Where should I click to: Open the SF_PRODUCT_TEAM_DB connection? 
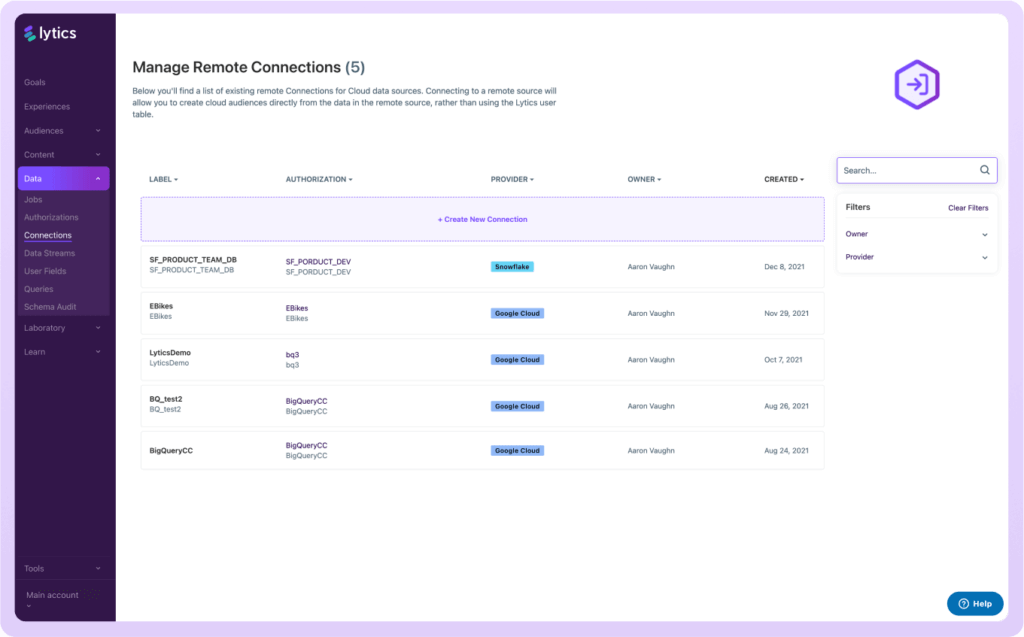click(x=193, y=260)
